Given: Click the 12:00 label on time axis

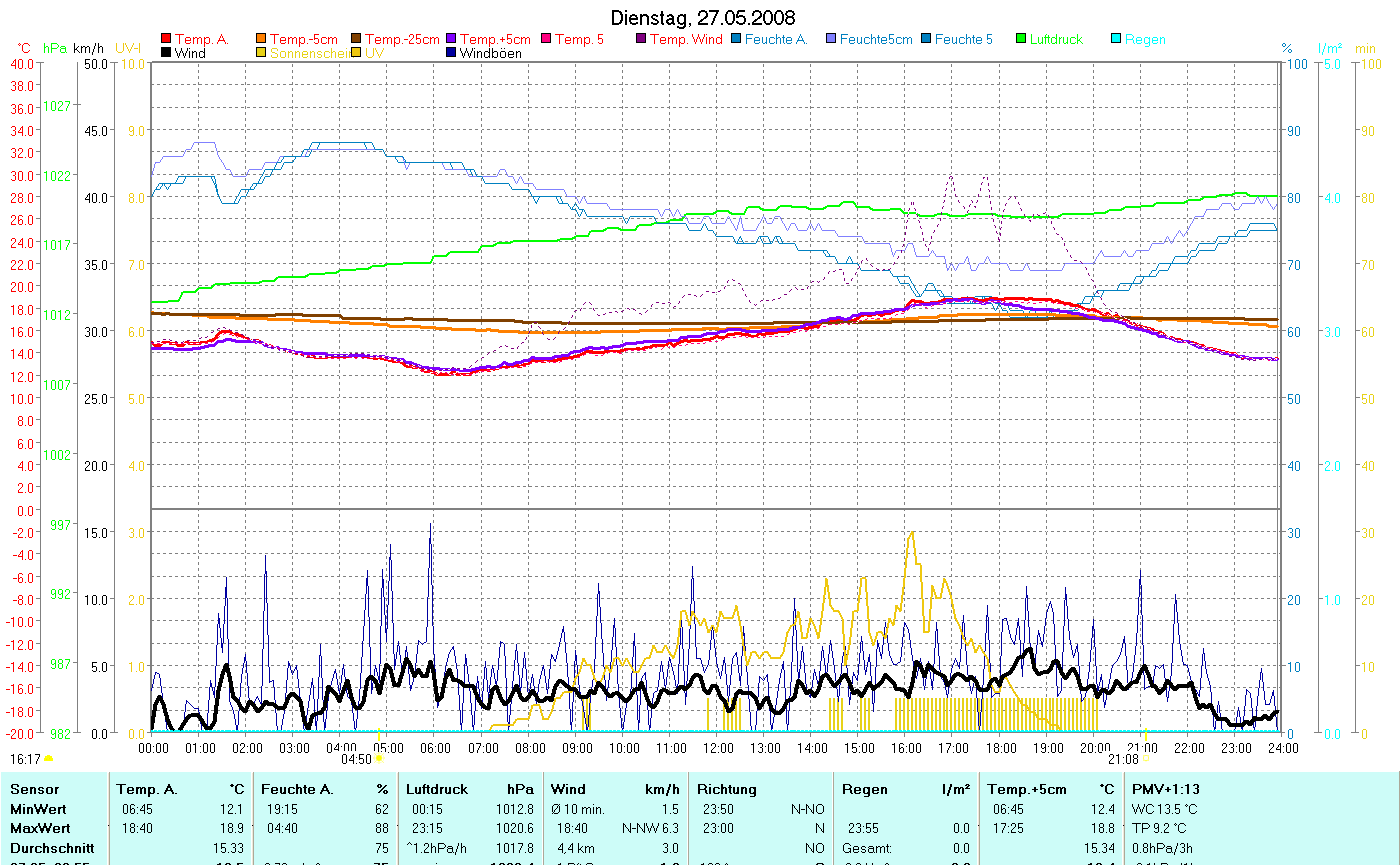Looking at the screenshot, I should click(719, 747).
